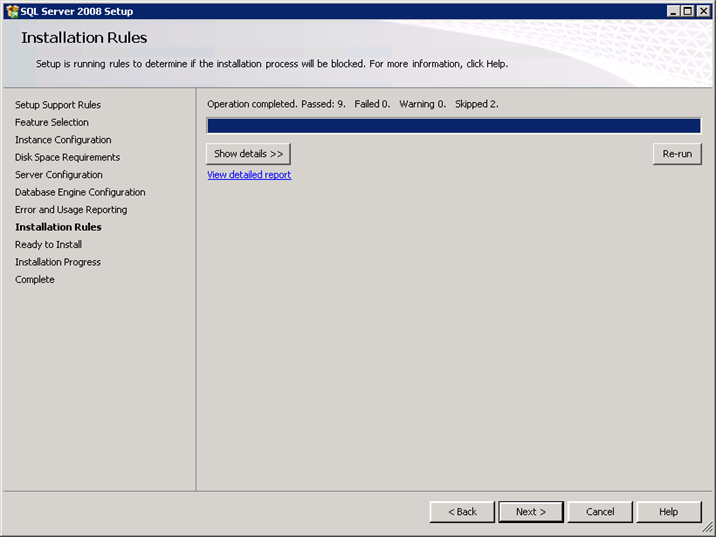Expand rule results with Show details button

248,154
